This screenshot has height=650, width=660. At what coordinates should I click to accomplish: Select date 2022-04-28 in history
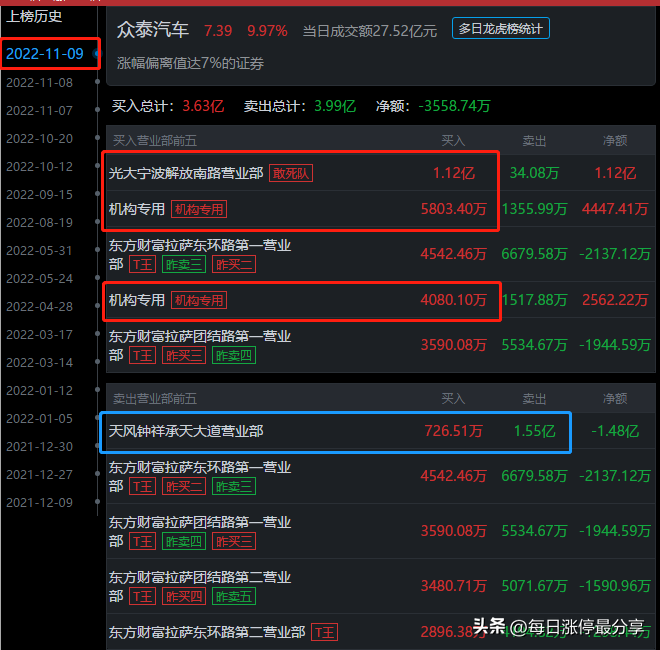click(40, 306)
